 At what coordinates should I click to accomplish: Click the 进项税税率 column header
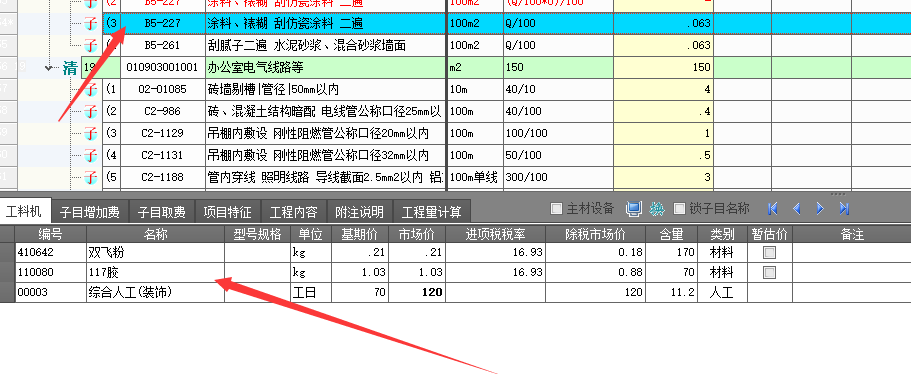tap(496, 234)
